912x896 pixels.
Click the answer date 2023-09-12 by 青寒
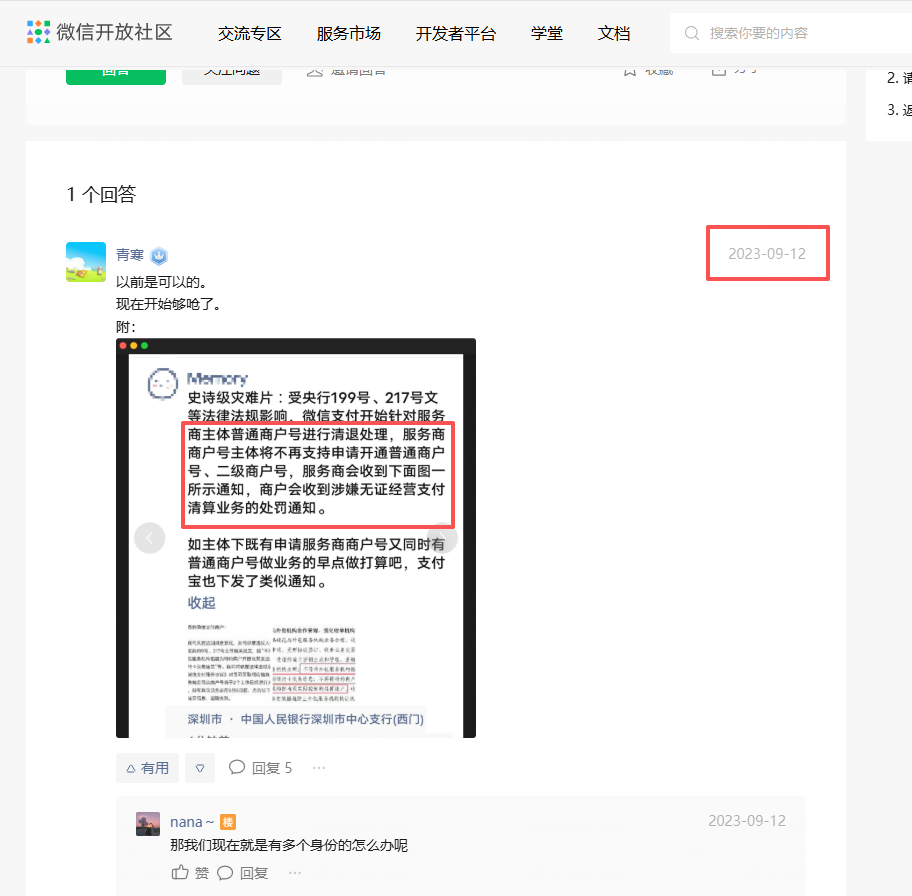coord(767,254)
